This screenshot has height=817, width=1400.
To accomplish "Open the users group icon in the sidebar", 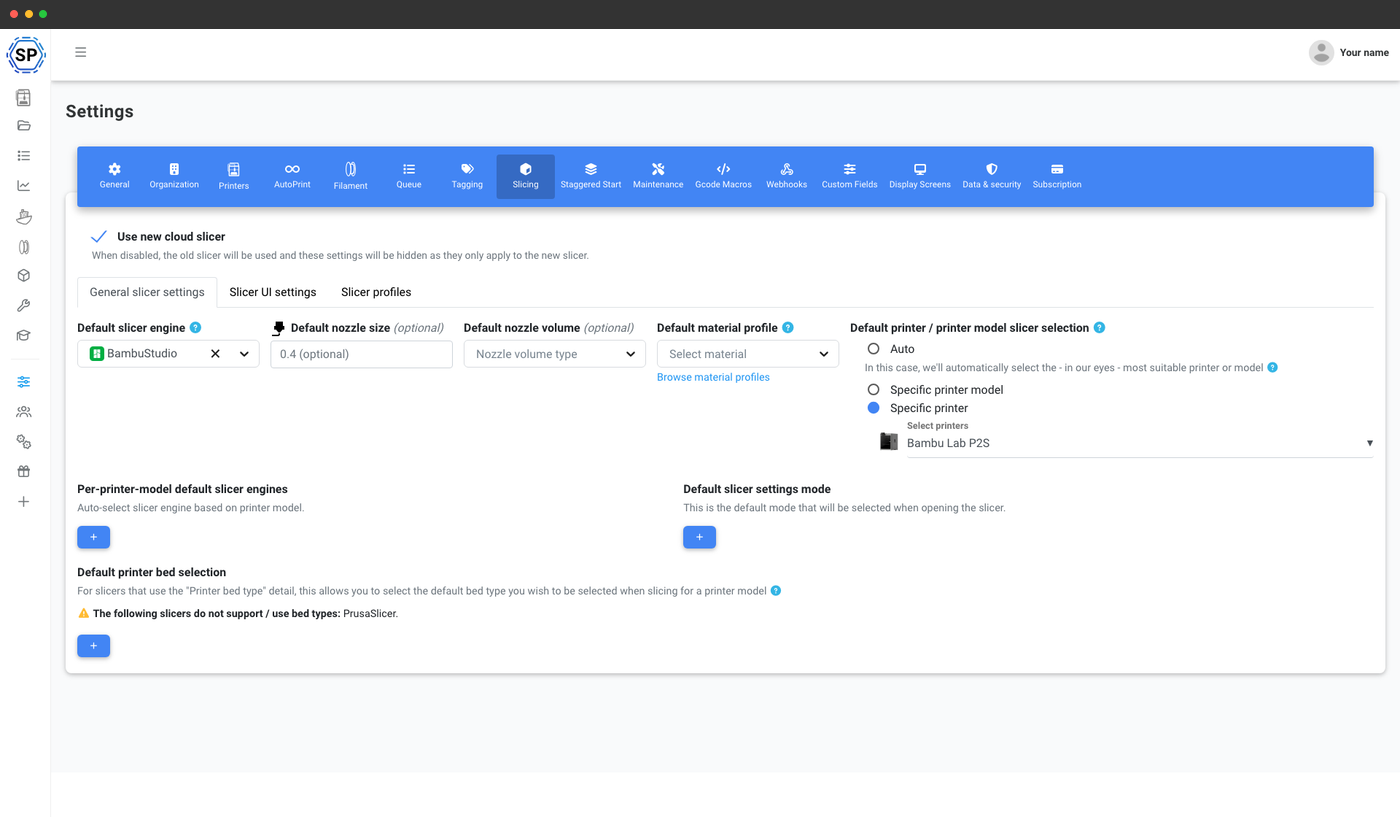I will (x=23, y=412).
